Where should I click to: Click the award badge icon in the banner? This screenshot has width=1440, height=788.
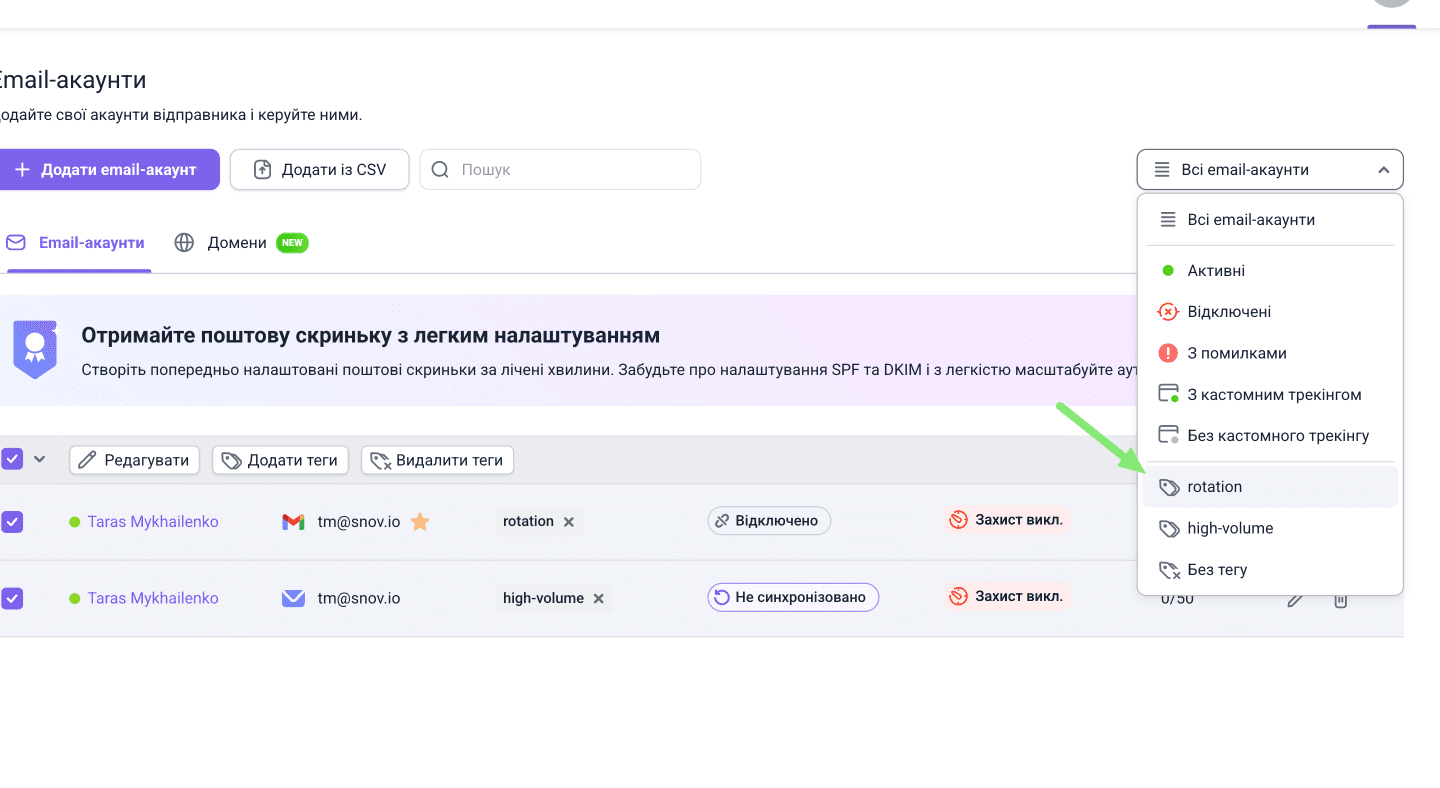pos(35,347)
